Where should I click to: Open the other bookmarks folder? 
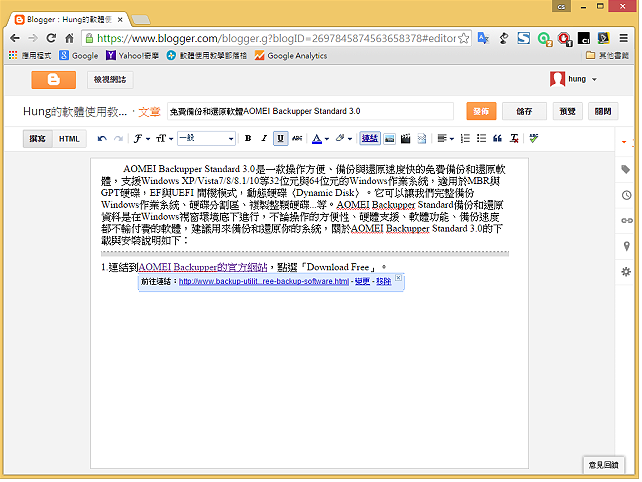click(607, 55)
